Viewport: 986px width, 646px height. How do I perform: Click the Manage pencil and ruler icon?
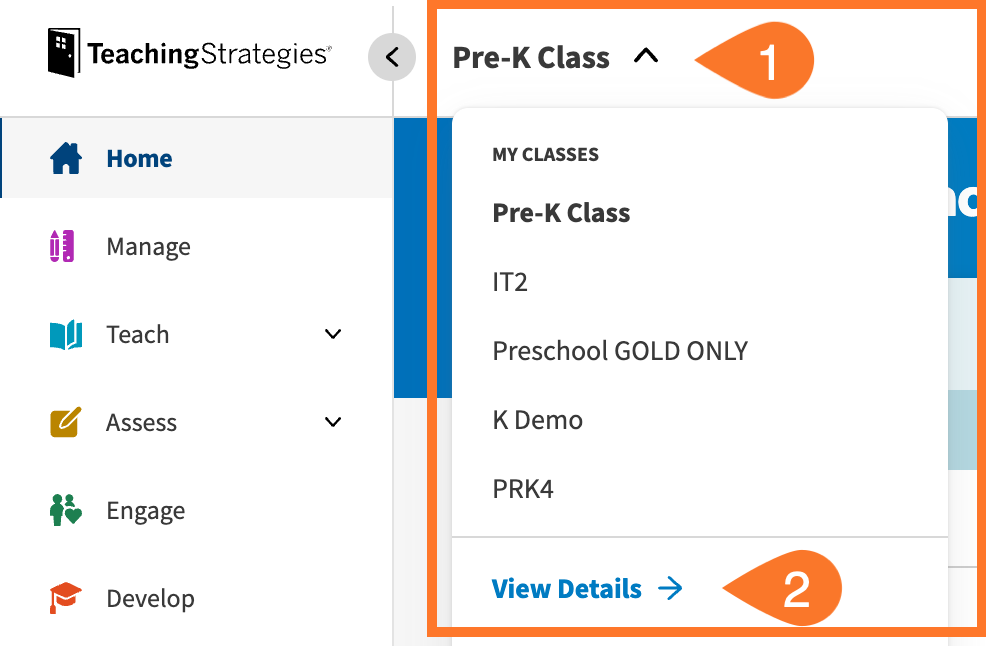point(62,246)
